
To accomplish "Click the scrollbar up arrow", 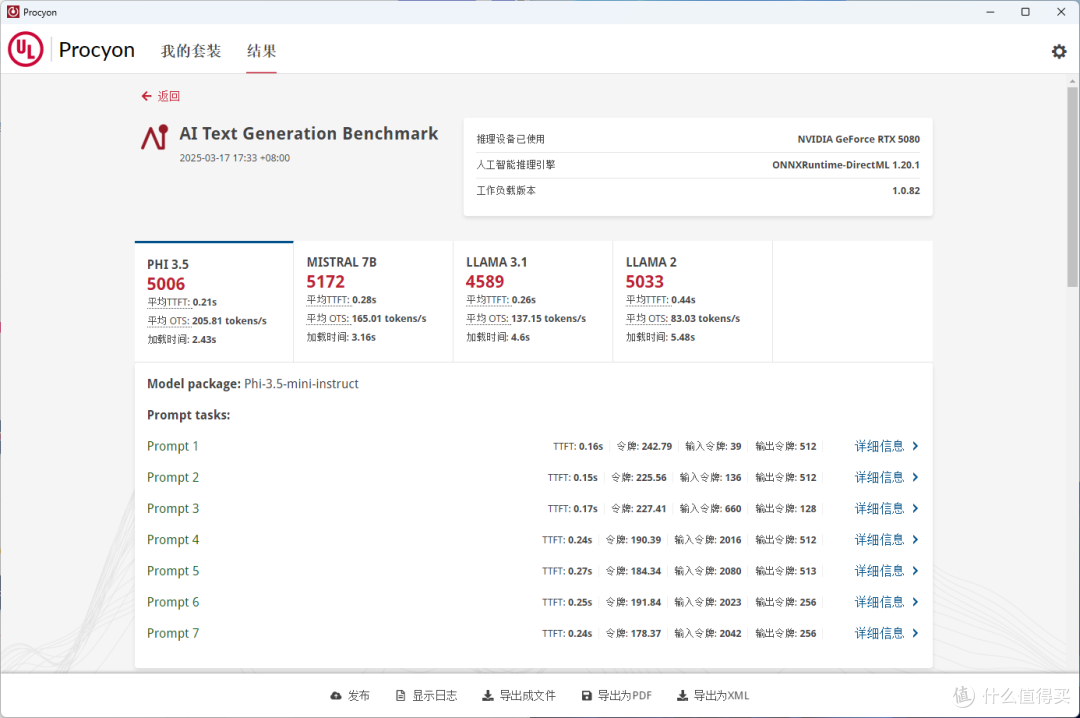I will coord(1072,81).
